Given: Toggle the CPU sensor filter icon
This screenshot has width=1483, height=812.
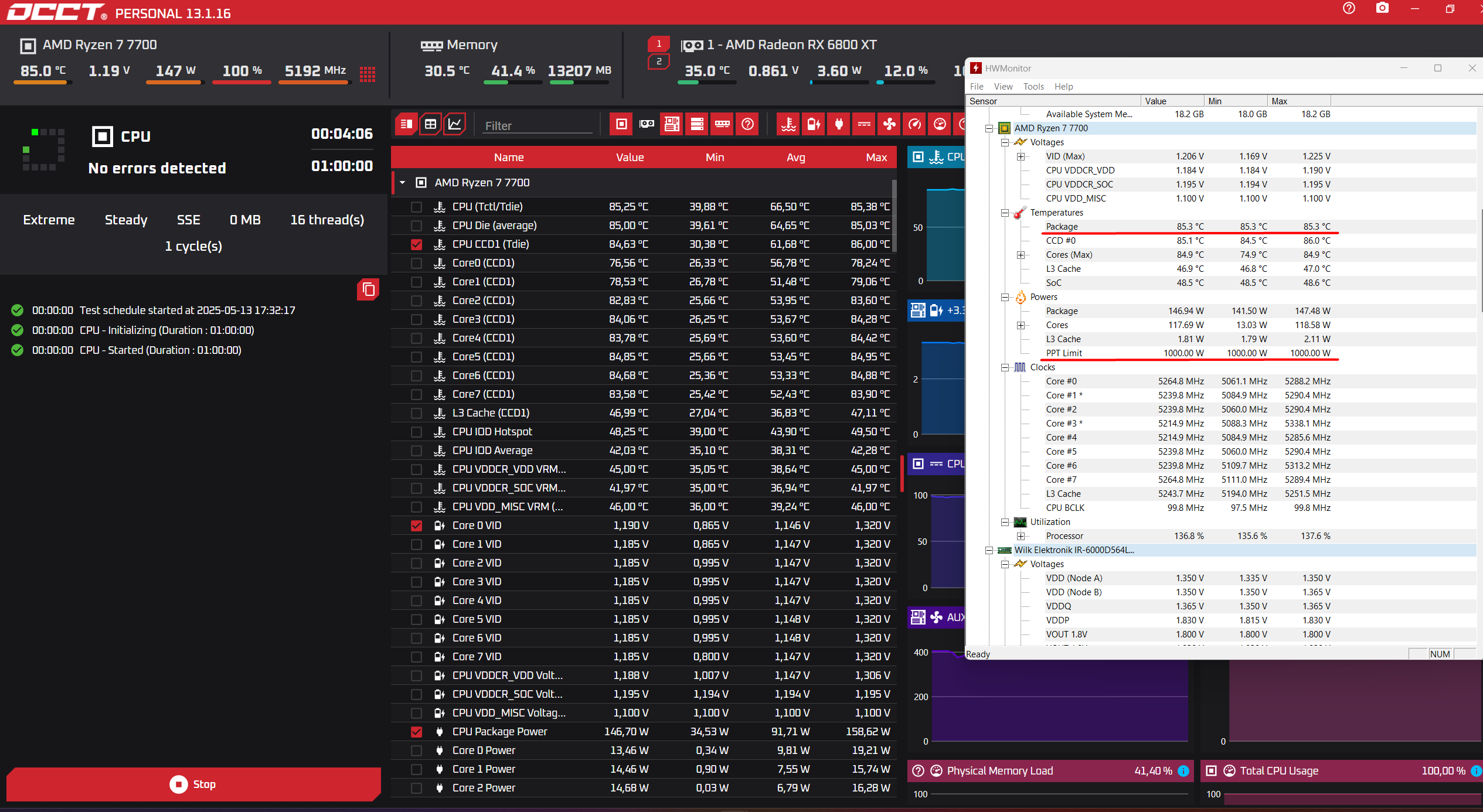Looking at the screenshot, I should (x=621, y=124).
